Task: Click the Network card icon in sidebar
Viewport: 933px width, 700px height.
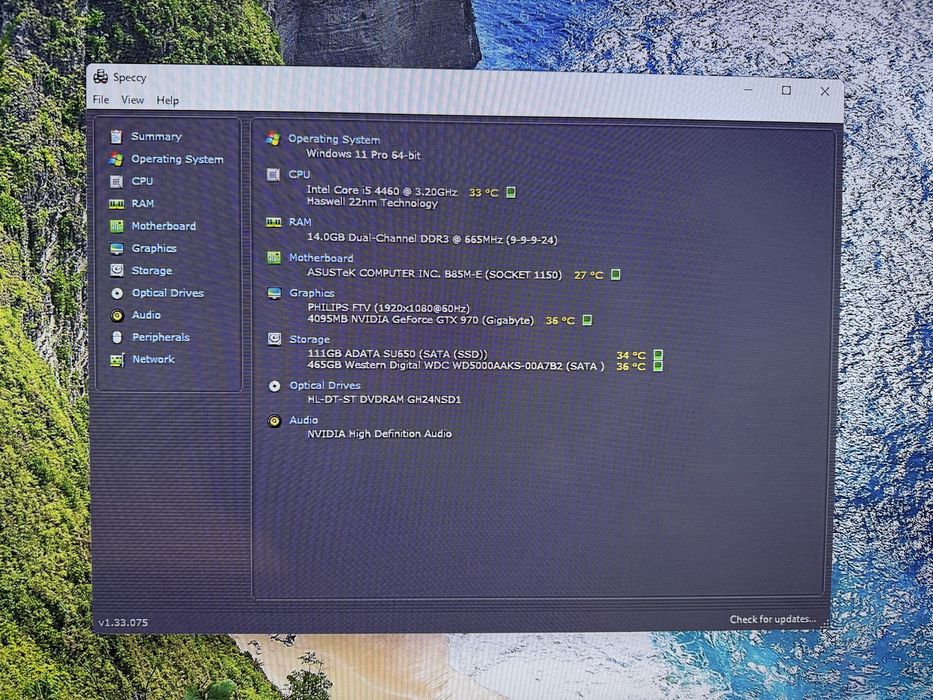Action: click(117, 360)
